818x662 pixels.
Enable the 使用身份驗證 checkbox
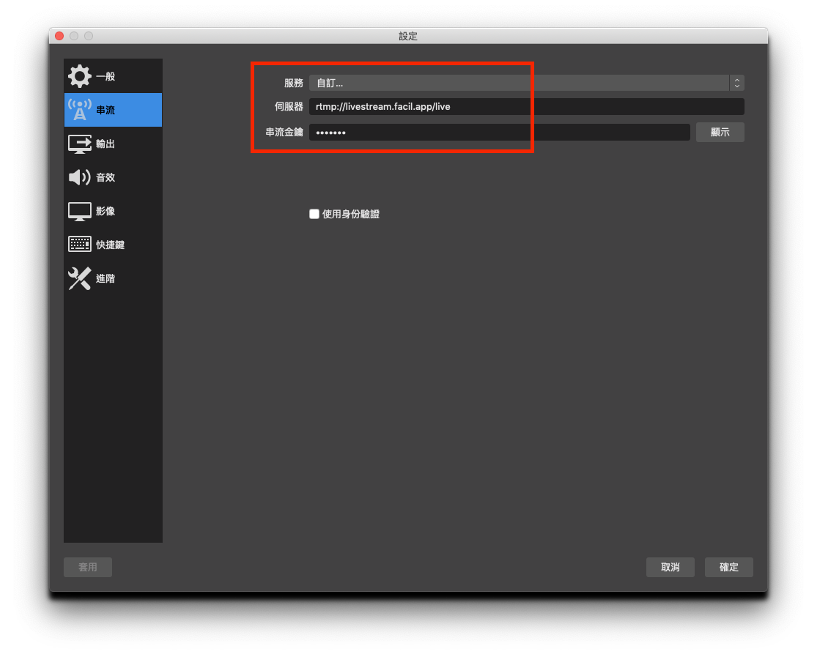pyautogui.click(x=314, y=214)
